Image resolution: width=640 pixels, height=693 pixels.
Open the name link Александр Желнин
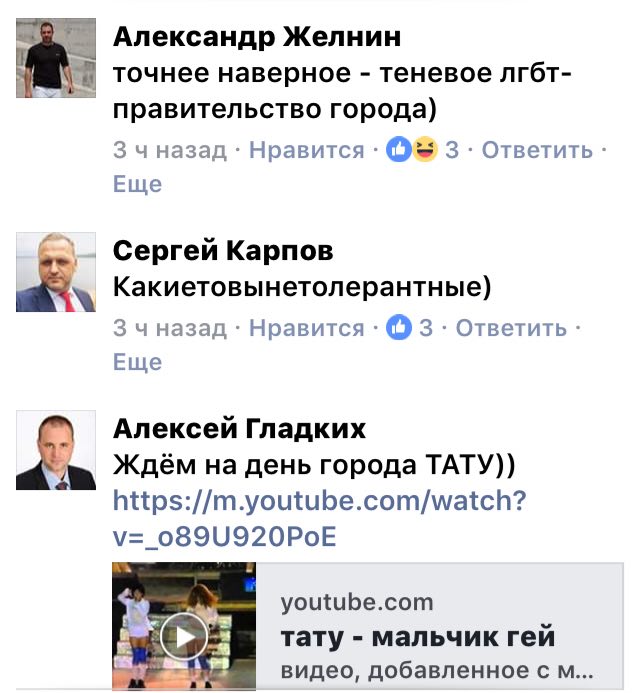(257, 36)
